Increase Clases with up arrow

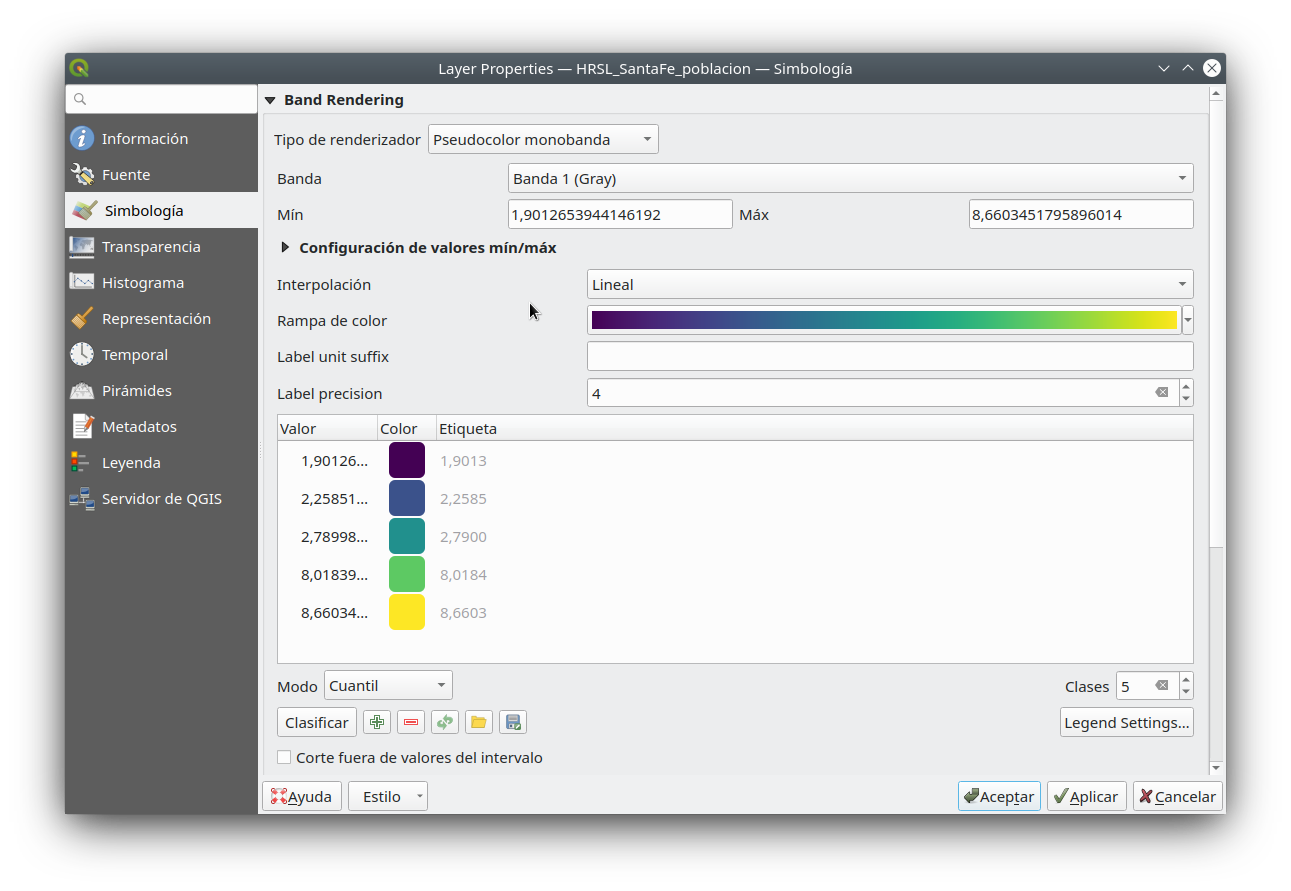click(x=1186, y=679)
